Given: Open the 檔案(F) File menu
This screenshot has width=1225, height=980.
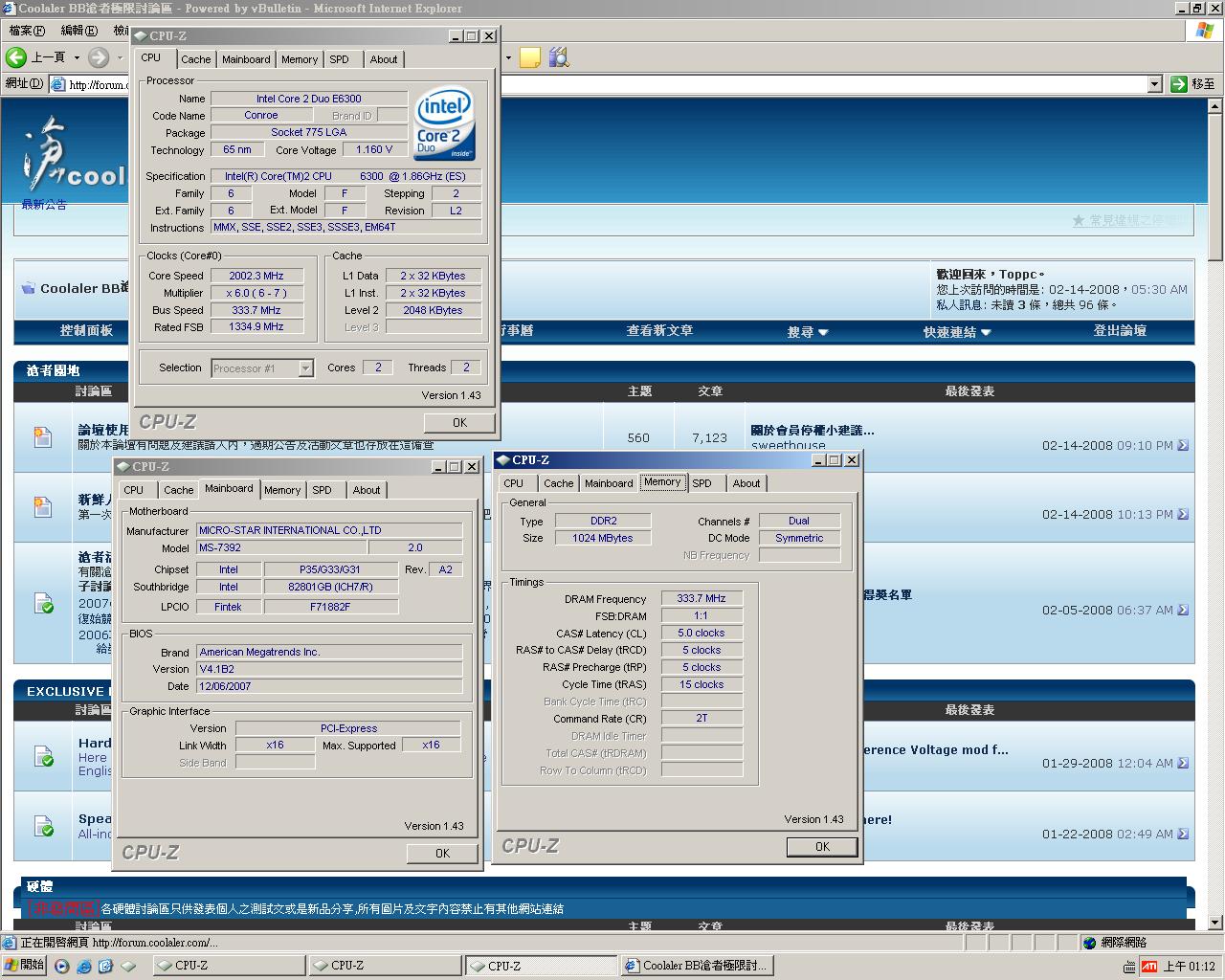Looking at the screenshot, I should pos(27,30).
